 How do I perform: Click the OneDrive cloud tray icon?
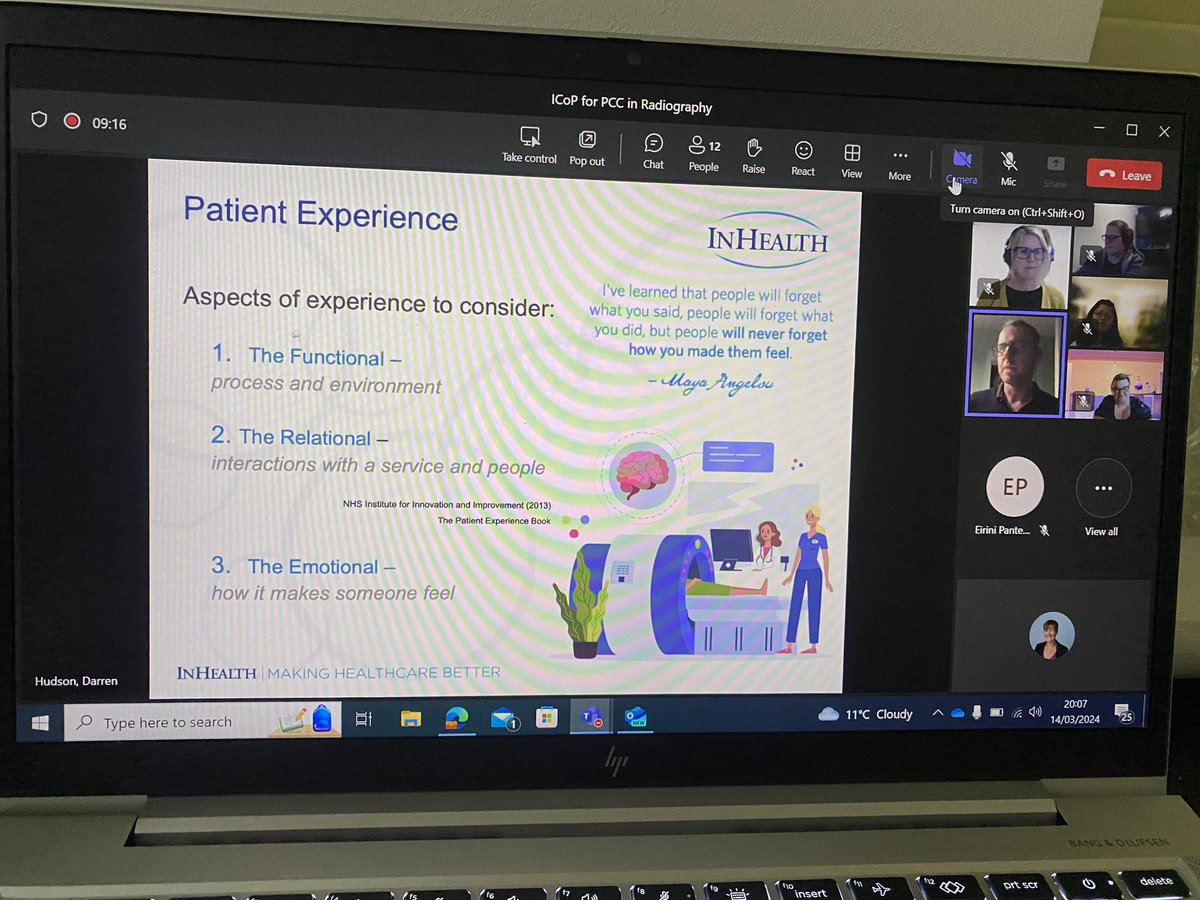click(957, 713)
